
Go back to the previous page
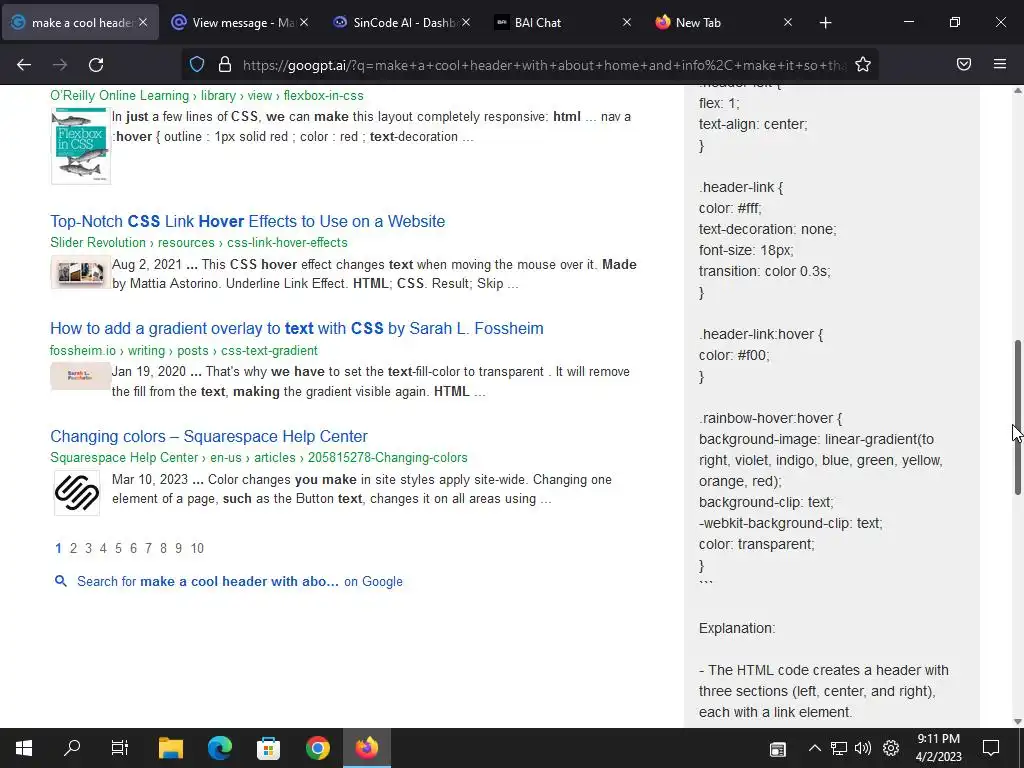click(x=24, y=65)
